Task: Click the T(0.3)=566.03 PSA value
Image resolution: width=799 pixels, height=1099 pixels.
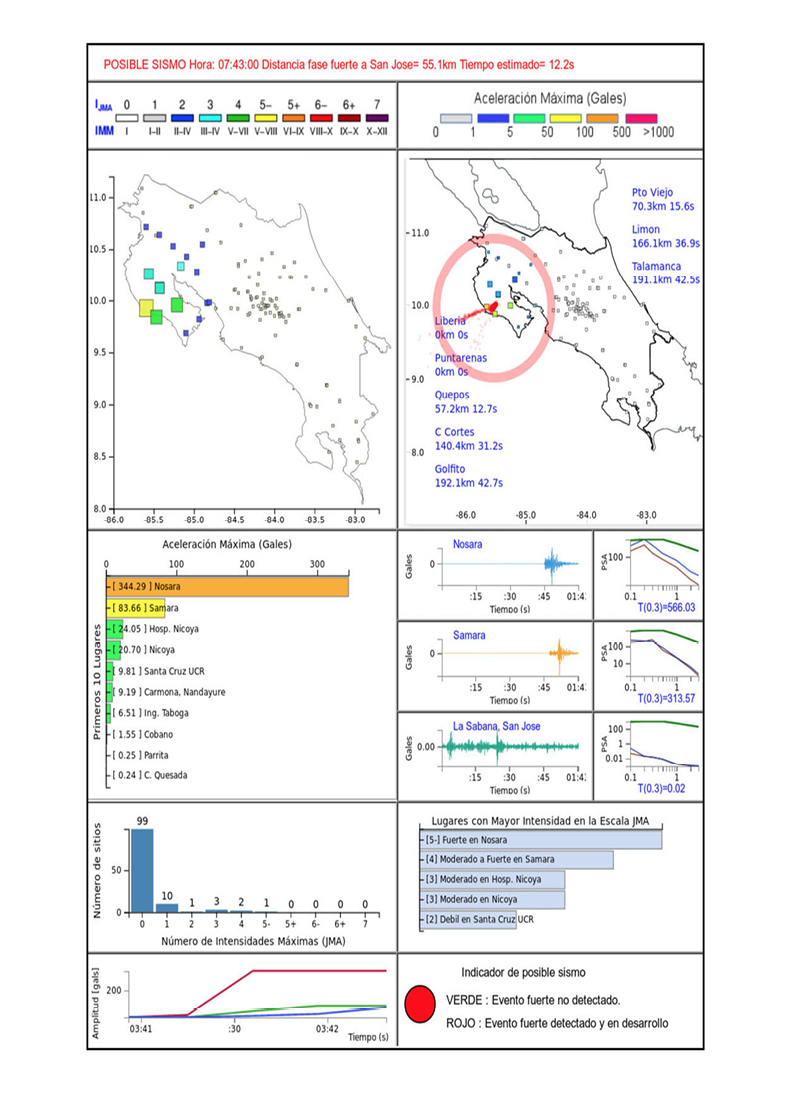Action: 666,608
